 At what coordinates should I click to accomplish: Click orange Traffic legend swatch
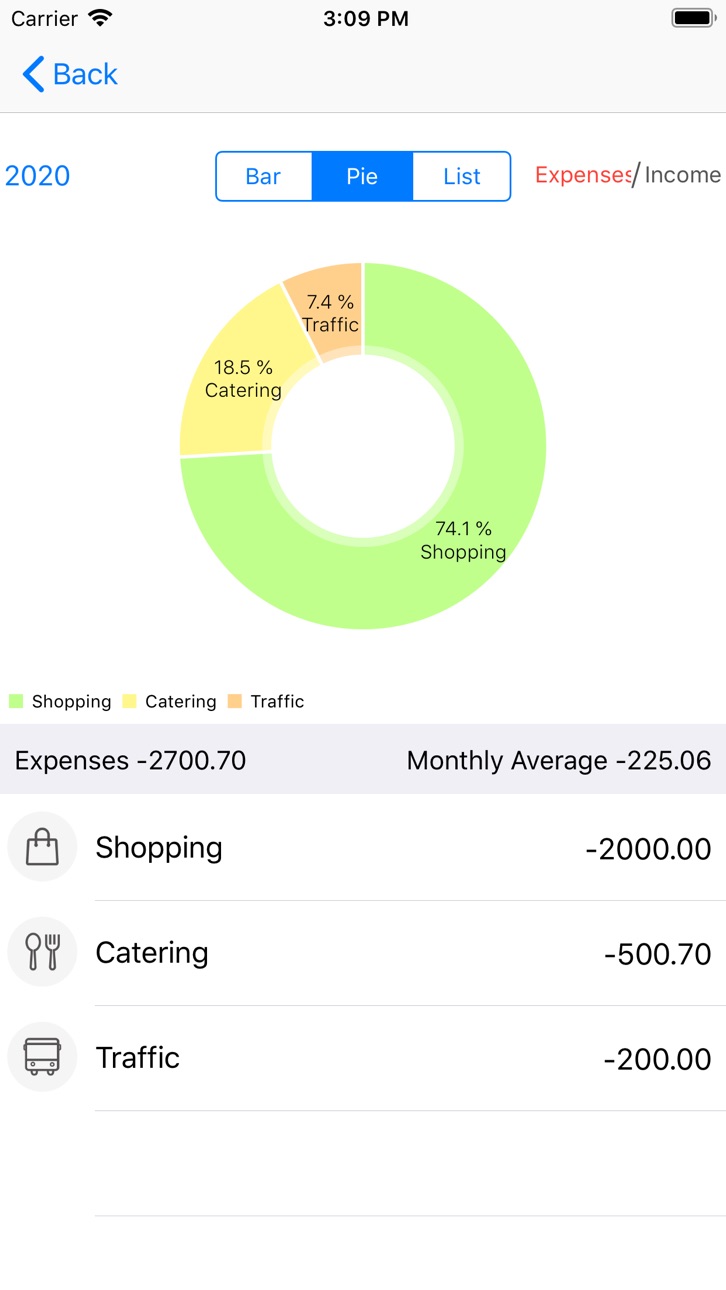[x=235, y=701]
